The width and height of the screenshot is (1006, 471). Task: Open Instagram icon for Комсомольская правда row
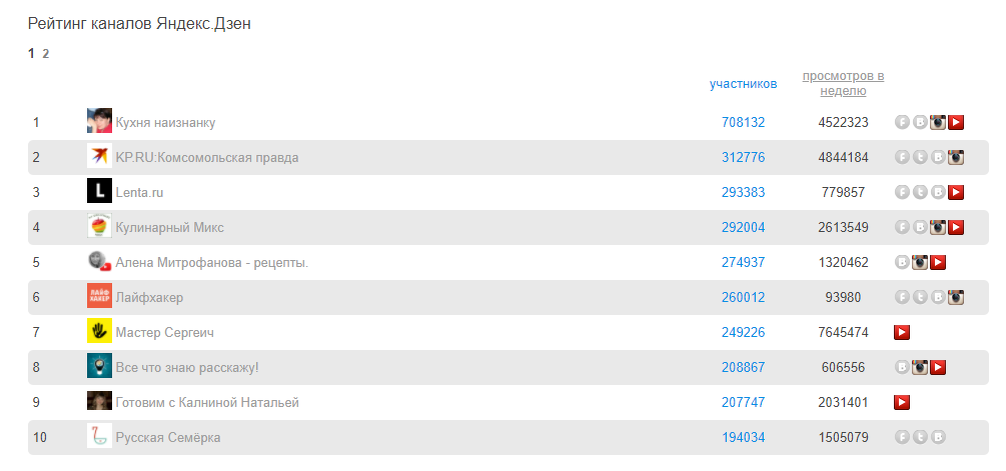point(956,157)
